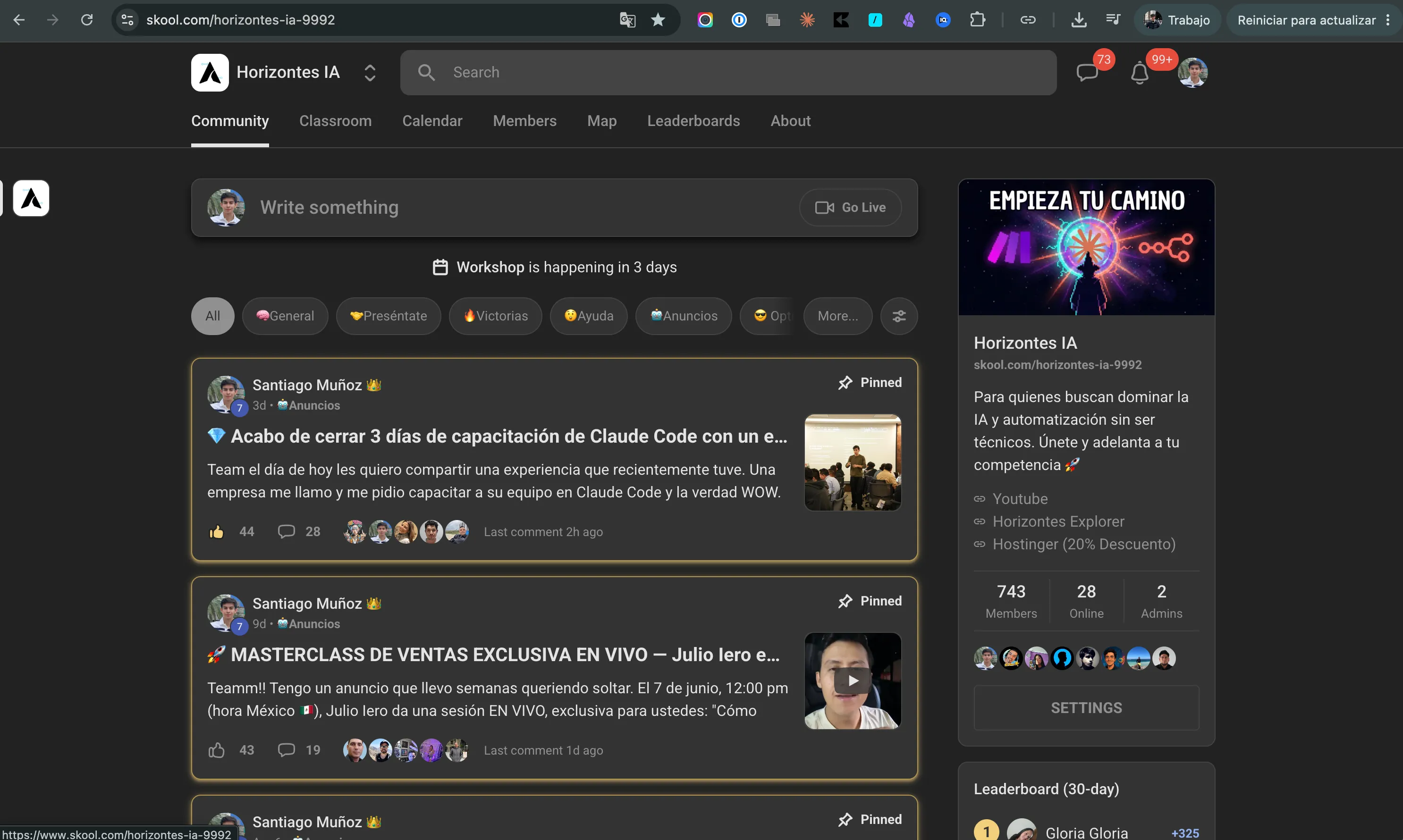Select the All category filter
This screenshot has width=1403, height=840.
(213, 316)
